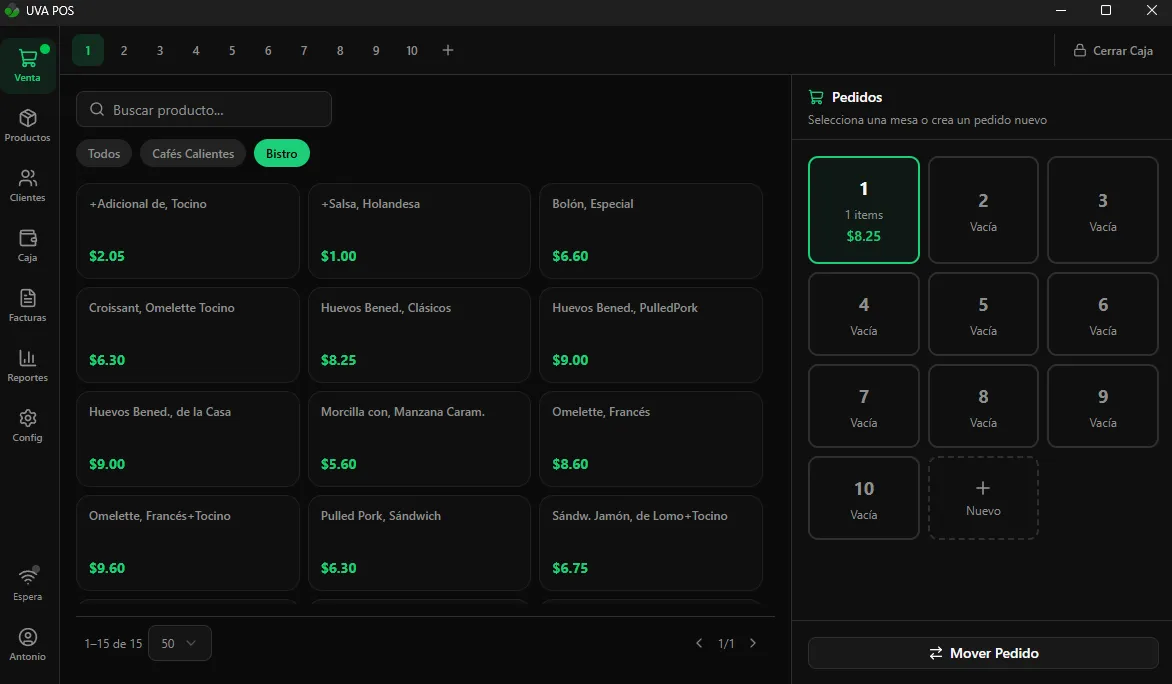Select empty table 3

click(1102, 210)
